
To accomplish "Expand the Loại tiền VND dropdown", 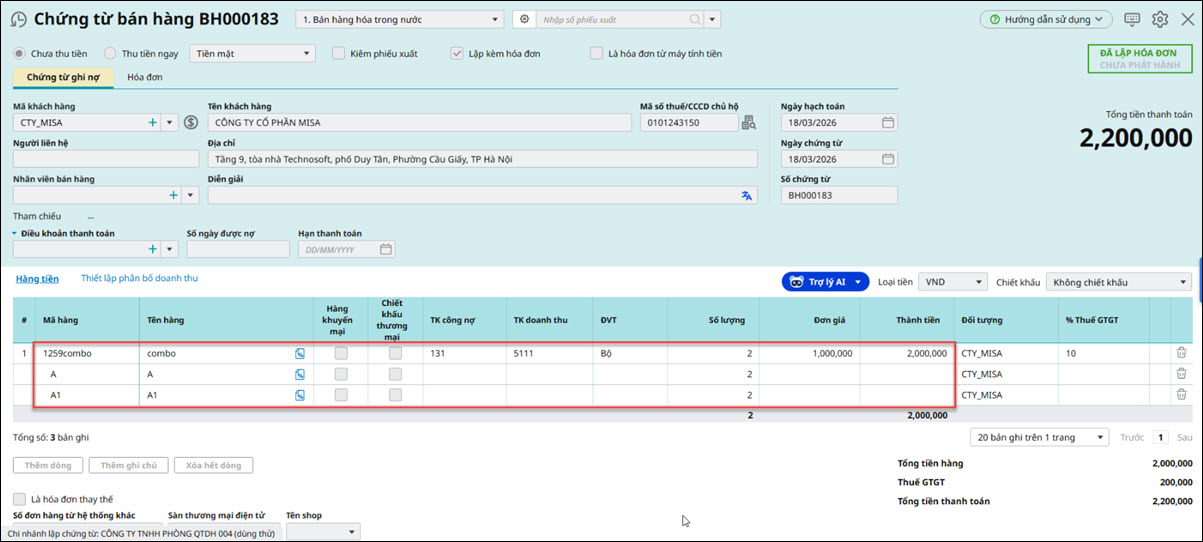I will 953,282.
